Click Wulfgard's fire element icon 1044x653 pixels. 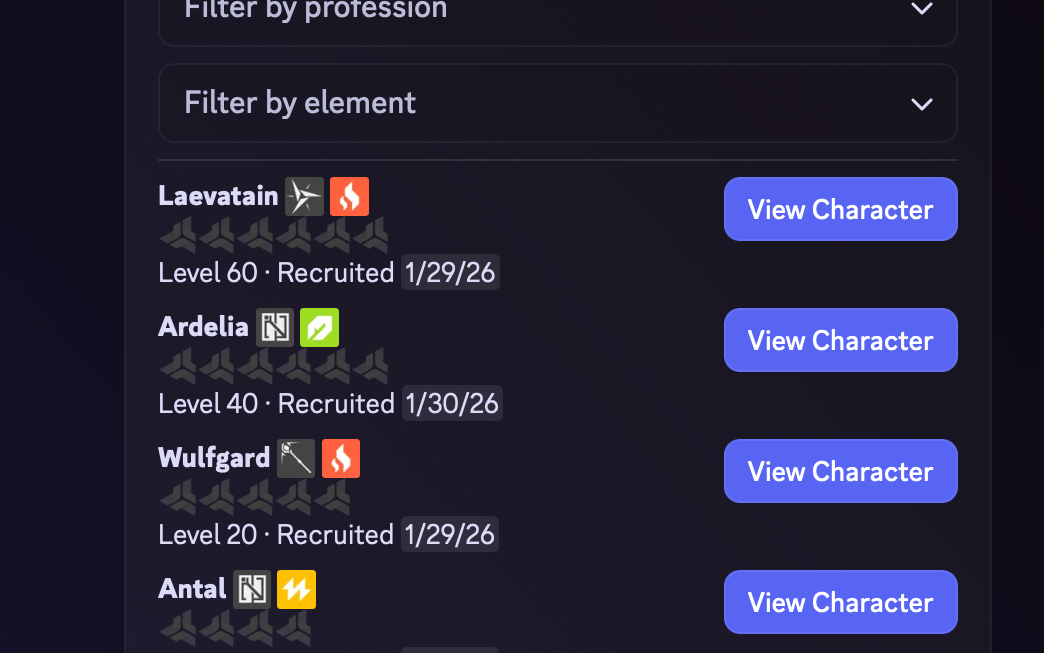tap(341, 459)
